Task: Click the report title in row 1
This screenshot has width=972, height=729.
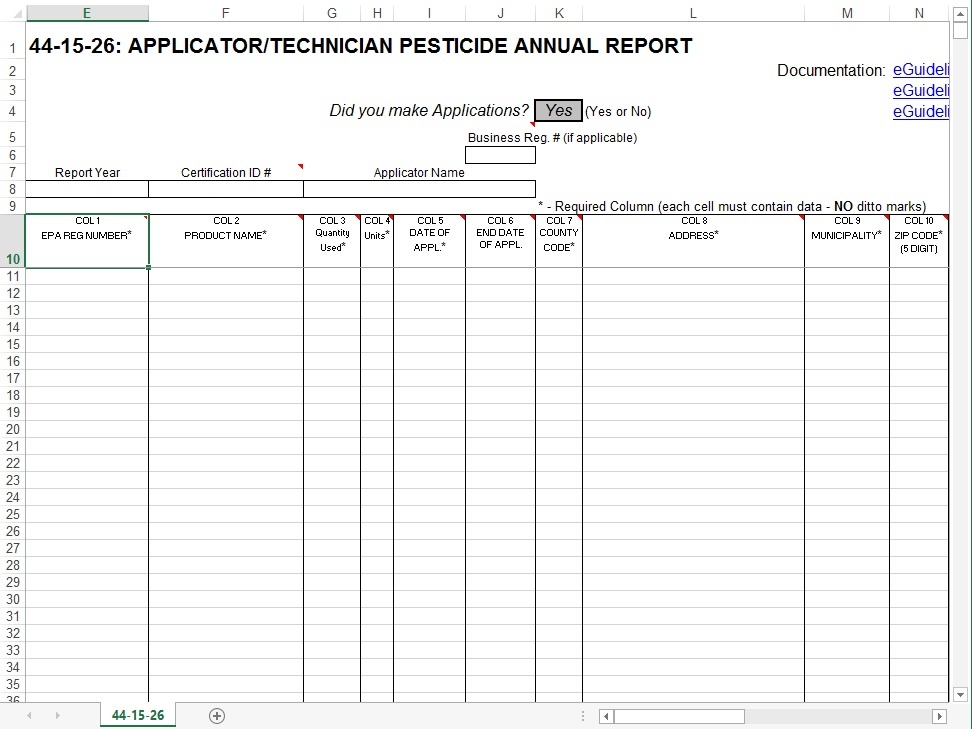Action: pyautogui.click(x=360, y=46)
